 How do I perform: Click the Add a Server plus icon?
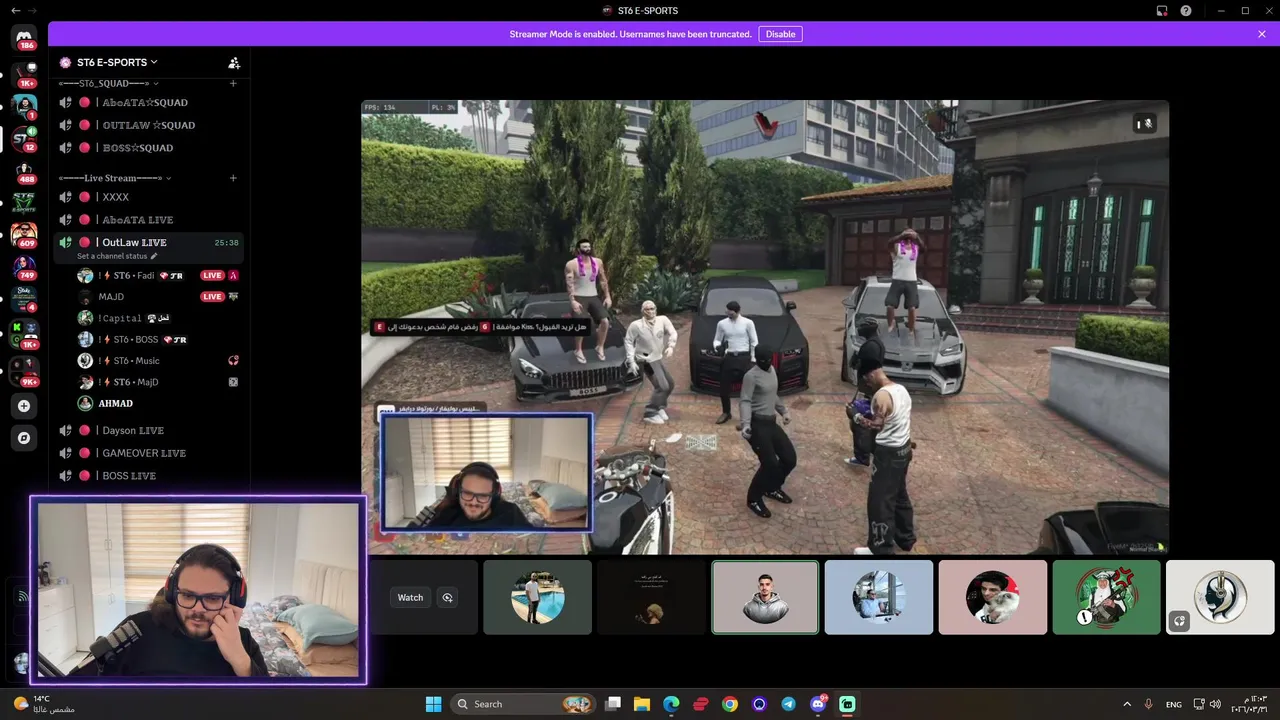click(x=24, y=406)
